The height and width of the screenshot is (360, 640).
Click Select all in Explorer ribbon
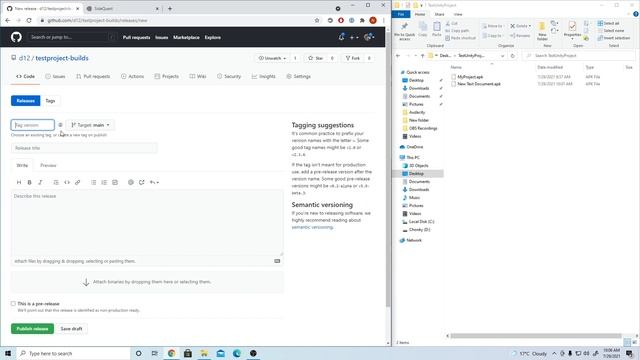click(608, 23)
